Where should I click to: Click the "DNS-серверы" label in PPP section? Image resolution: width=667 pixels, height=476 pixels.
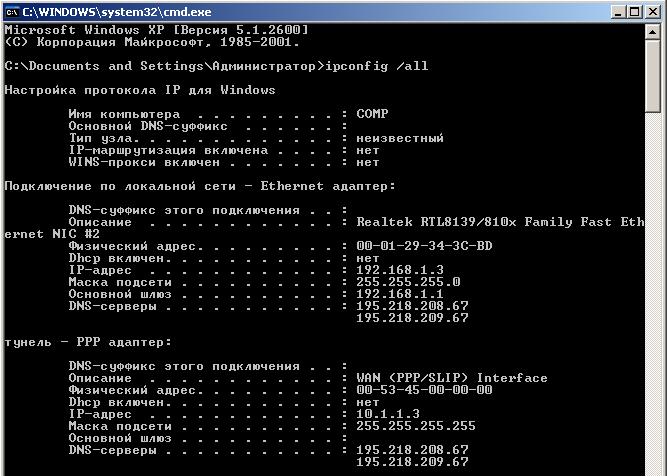tap(112, 450)
